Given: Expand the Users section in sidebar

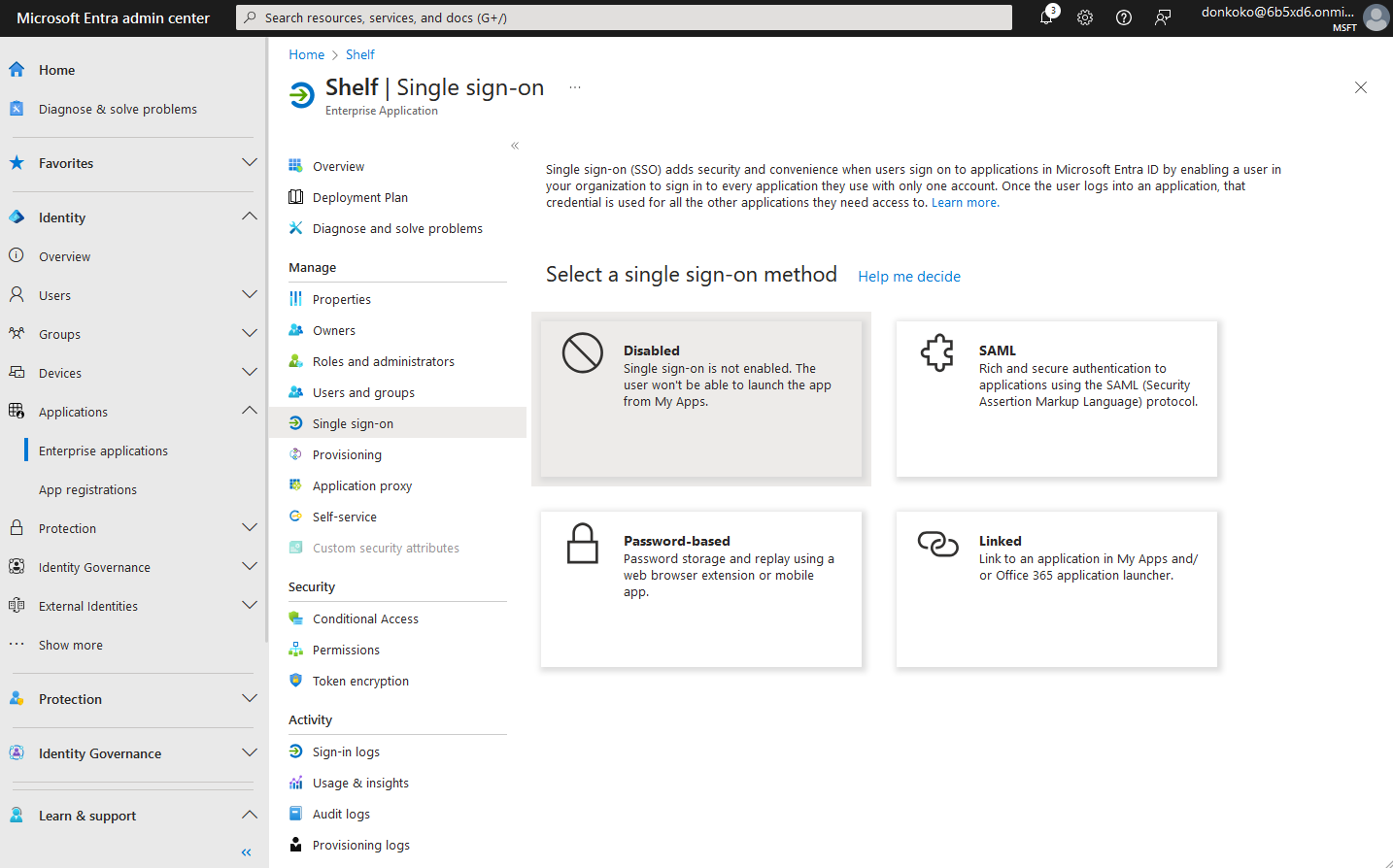Looking at the screenshot, I should 250,295.
